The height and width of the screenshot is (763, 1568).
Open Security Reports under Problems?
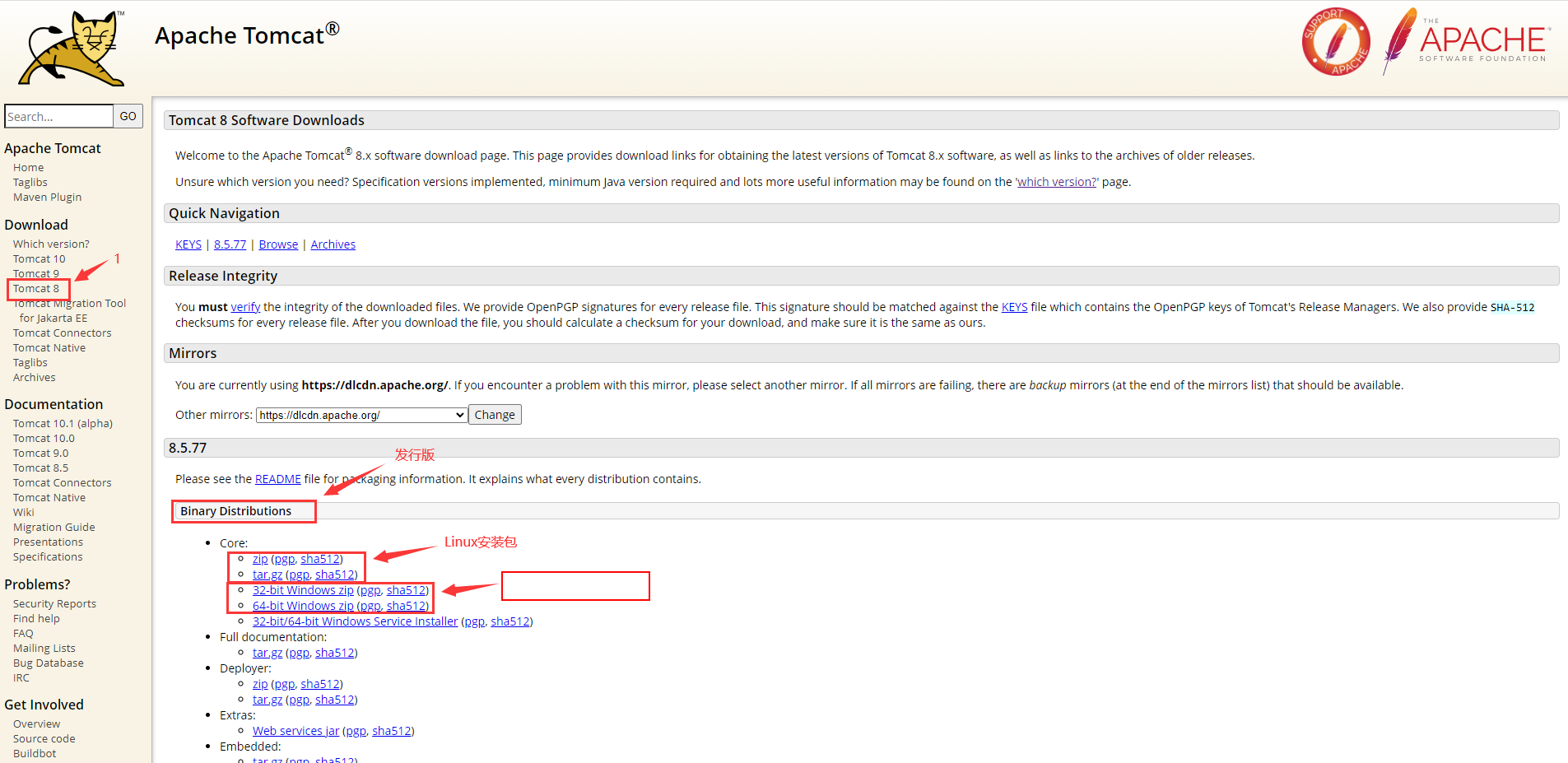pos(55,603)
